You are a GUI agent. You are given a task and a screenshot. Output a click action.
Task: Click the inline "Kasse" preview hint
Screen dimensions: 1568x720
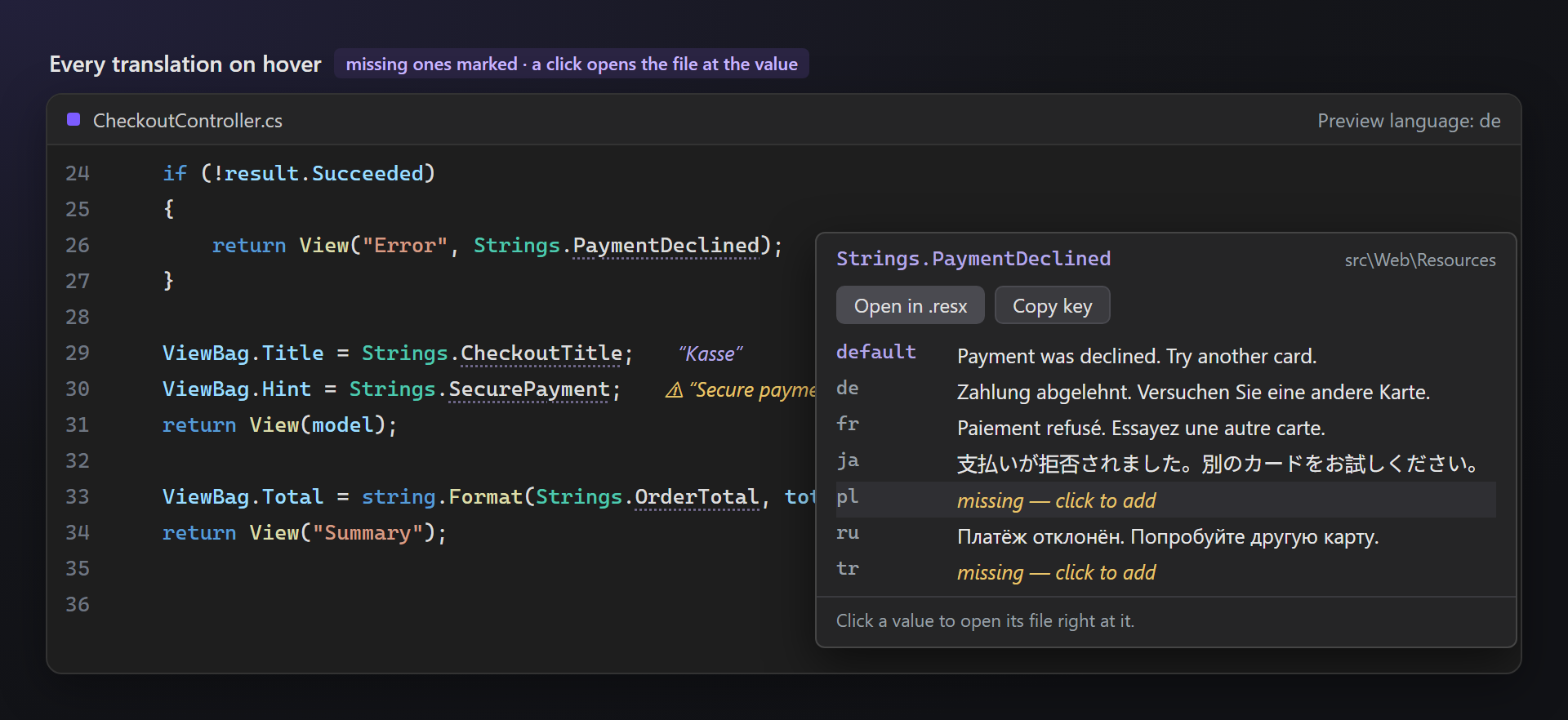click(710, 353)
